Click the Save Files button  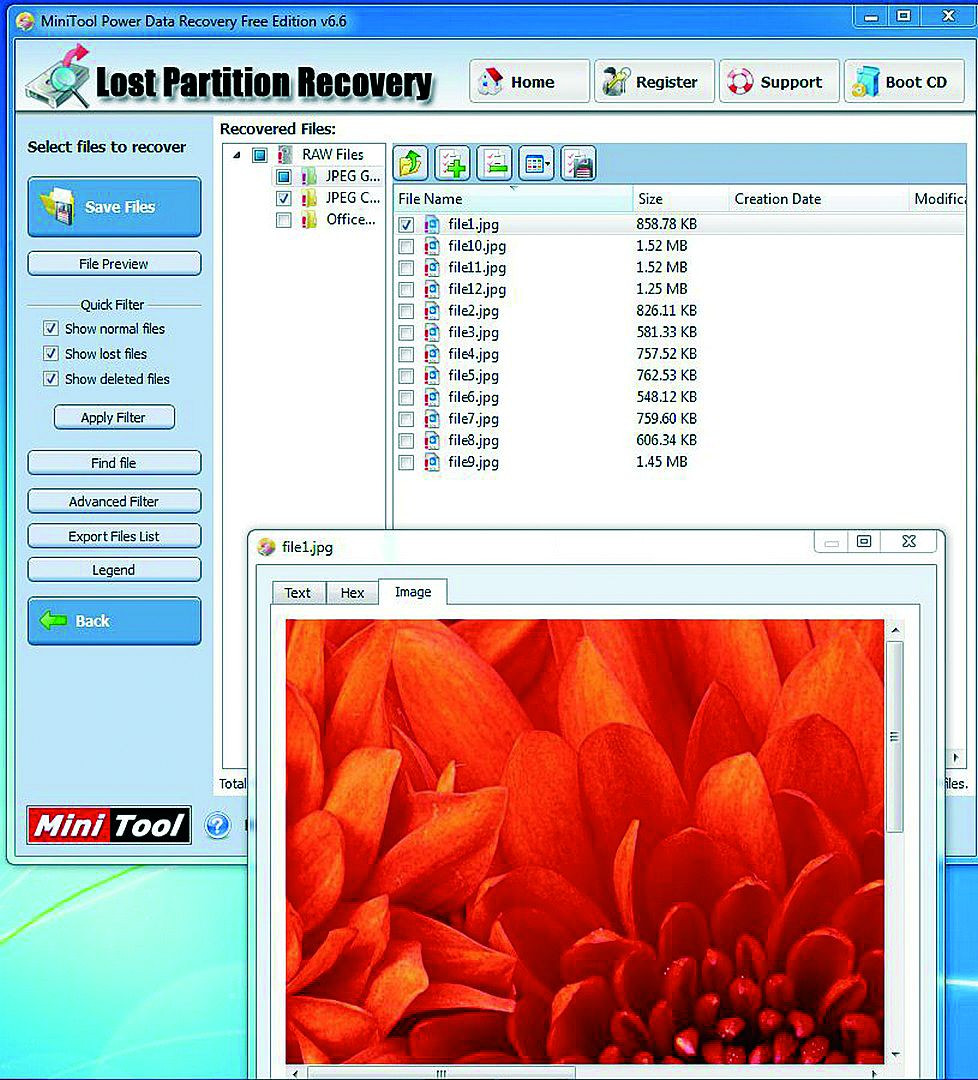click(114, 207)
